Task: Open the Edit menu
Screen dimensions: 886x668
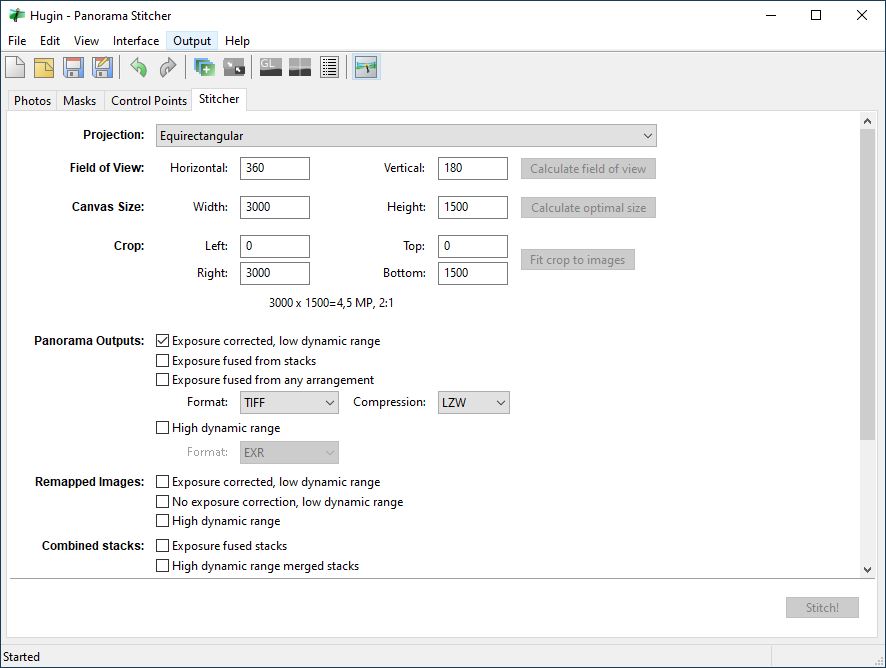Action: tap(50, 41)
